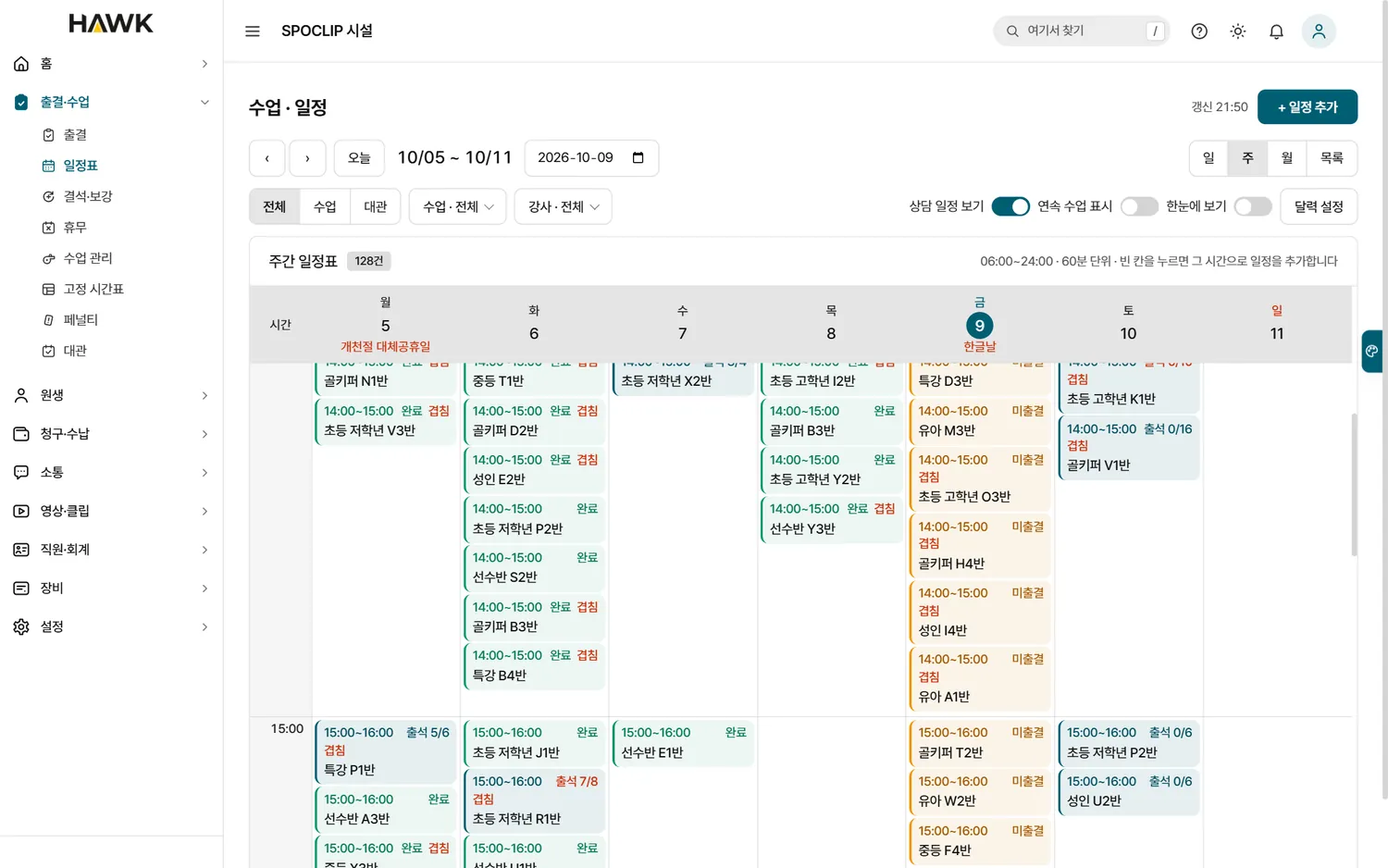1388x868 pixels.
Task: Open 달력 설정 button
Action: click(x=1319, y=206)
